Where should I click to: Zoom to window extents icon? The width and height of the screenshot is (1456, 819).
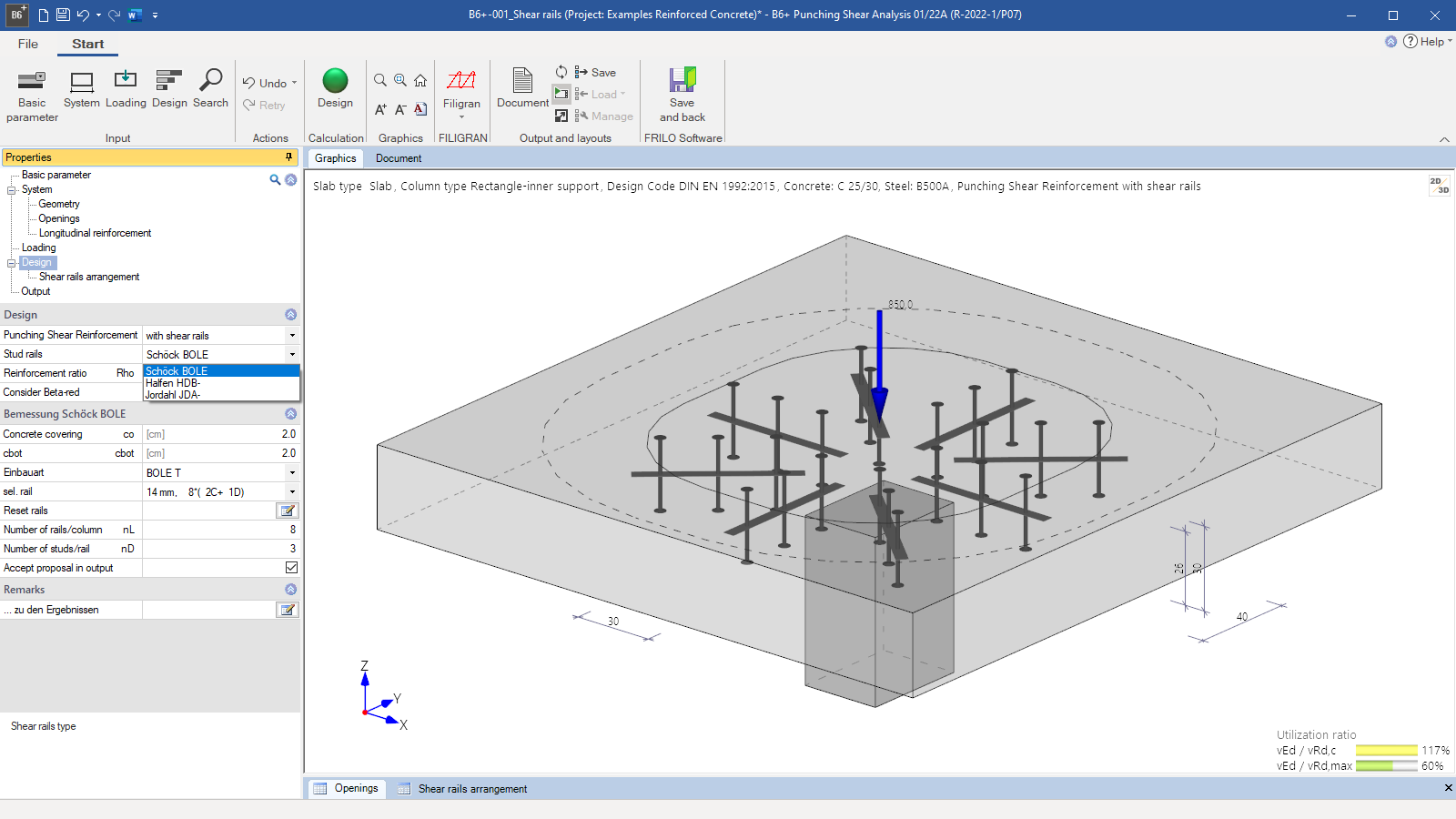(400, 80)
